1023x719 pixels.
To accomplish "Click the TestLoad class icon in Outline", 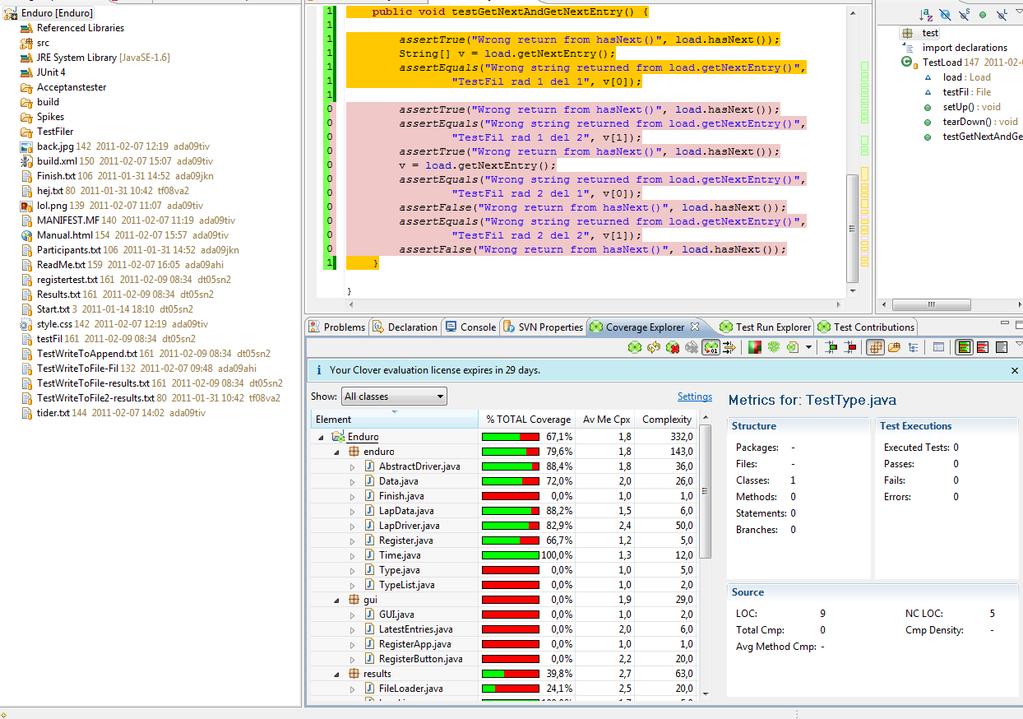I will 908,63.
